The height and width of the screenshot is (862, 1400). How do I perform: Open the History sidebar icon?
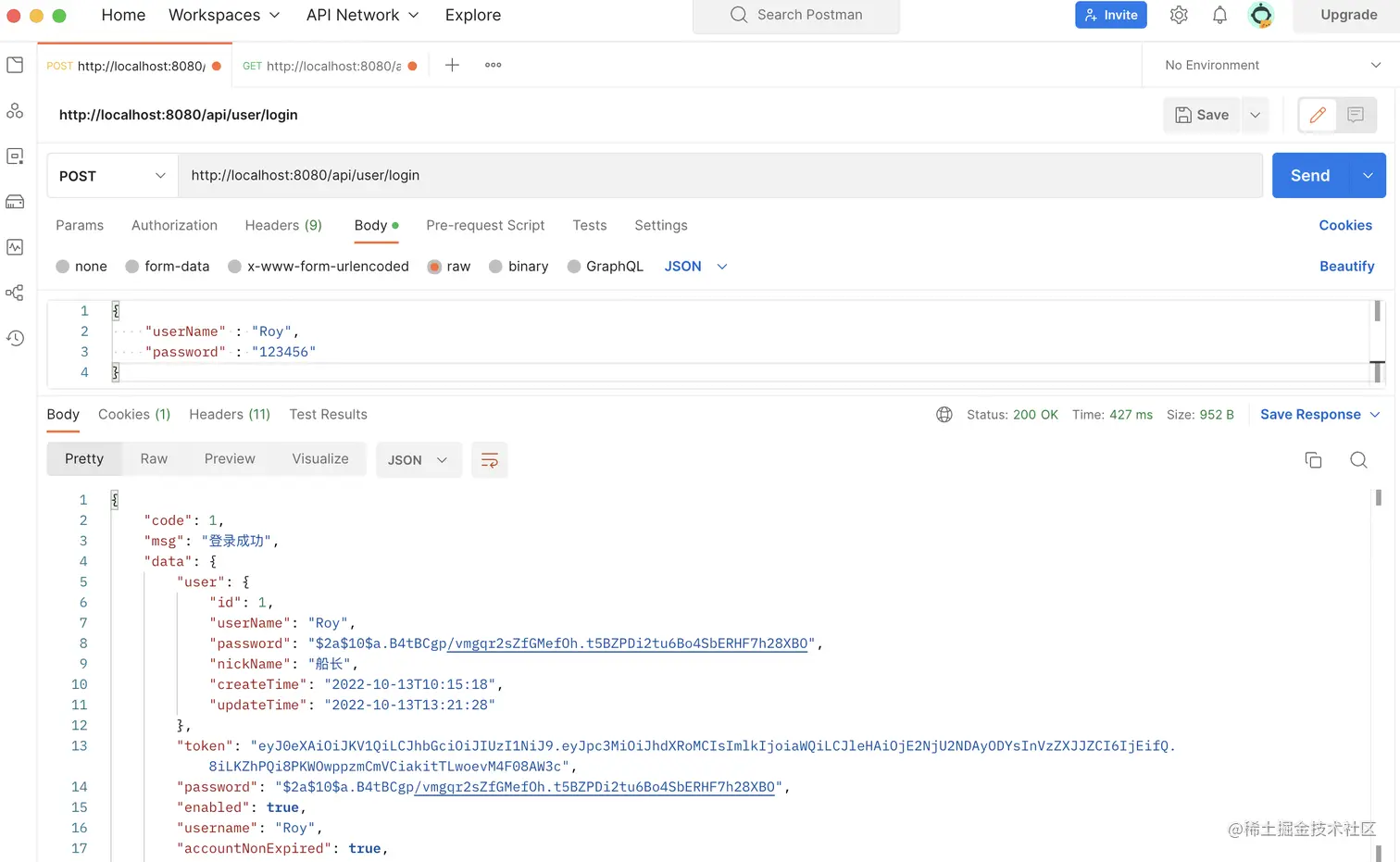(15, 338)
